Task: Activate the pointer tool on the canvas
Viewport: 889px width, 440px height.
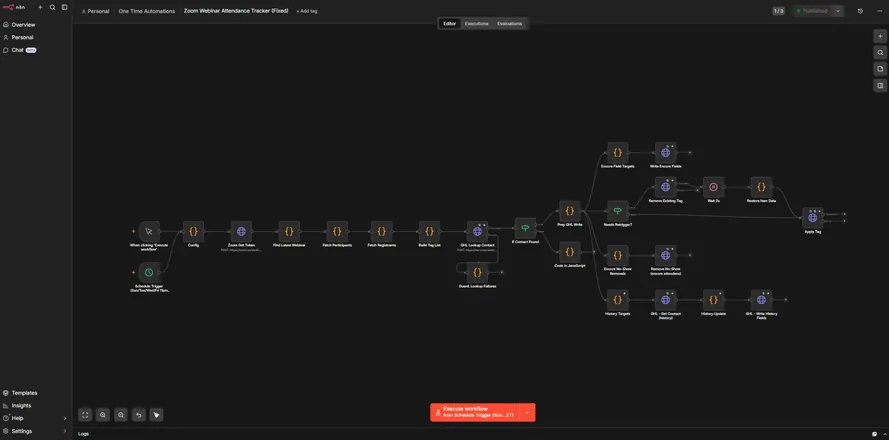Action: click(x=156, y=415)
